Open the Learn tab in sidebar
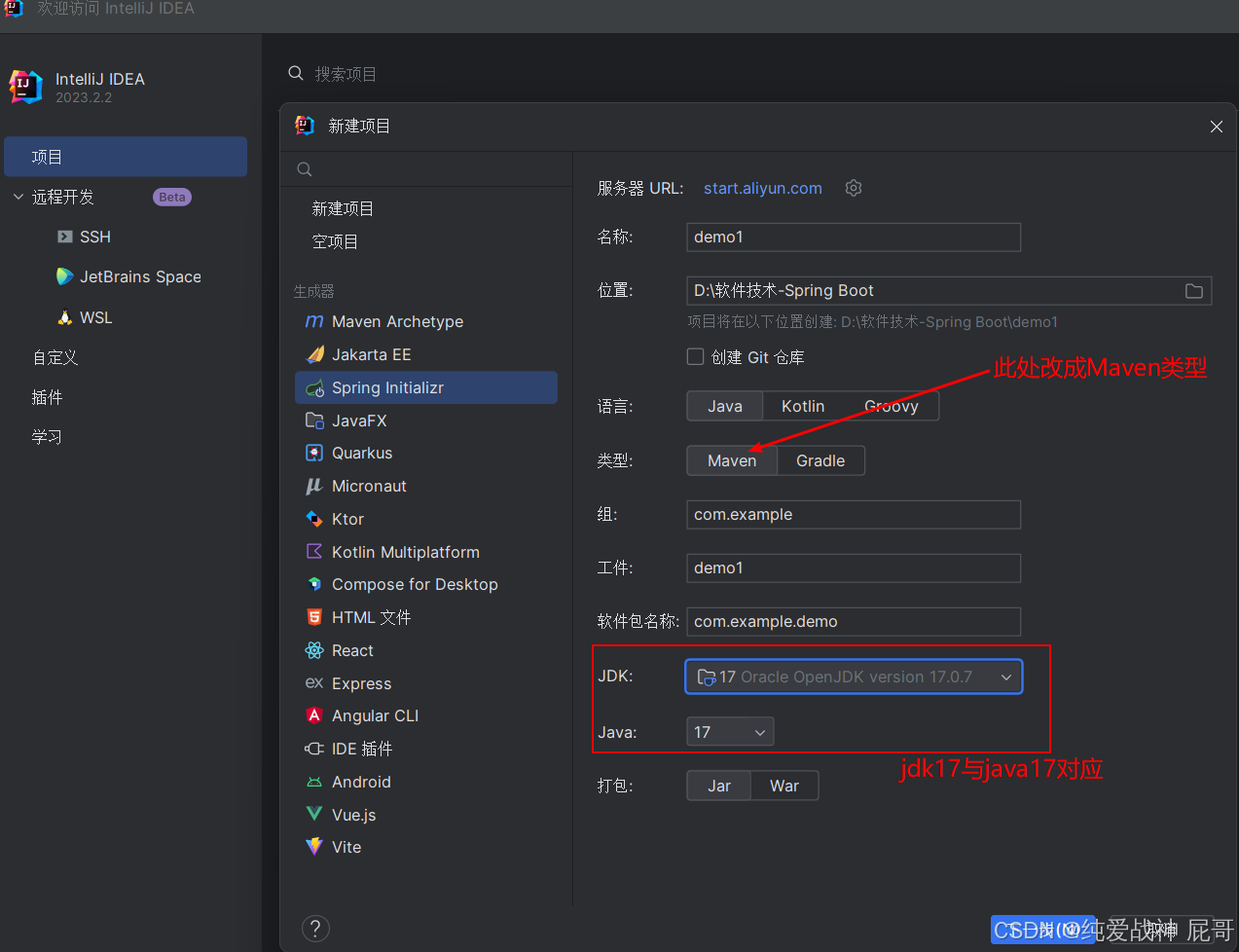Viewport: 1239px width, 952px height. tap(47, 437)
